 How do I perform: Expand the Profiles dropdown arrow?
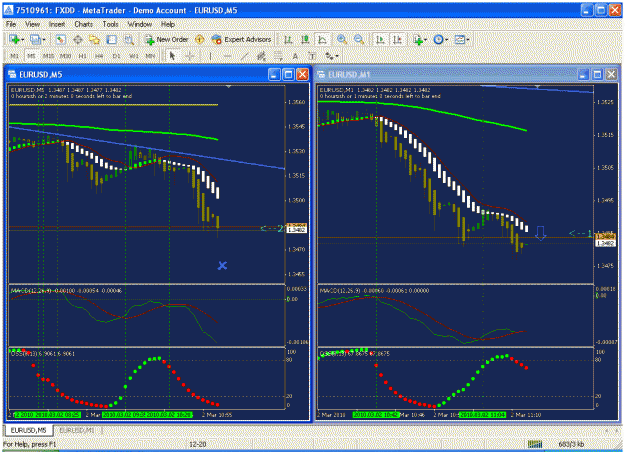pyautogui.click(x=43, y=40)
